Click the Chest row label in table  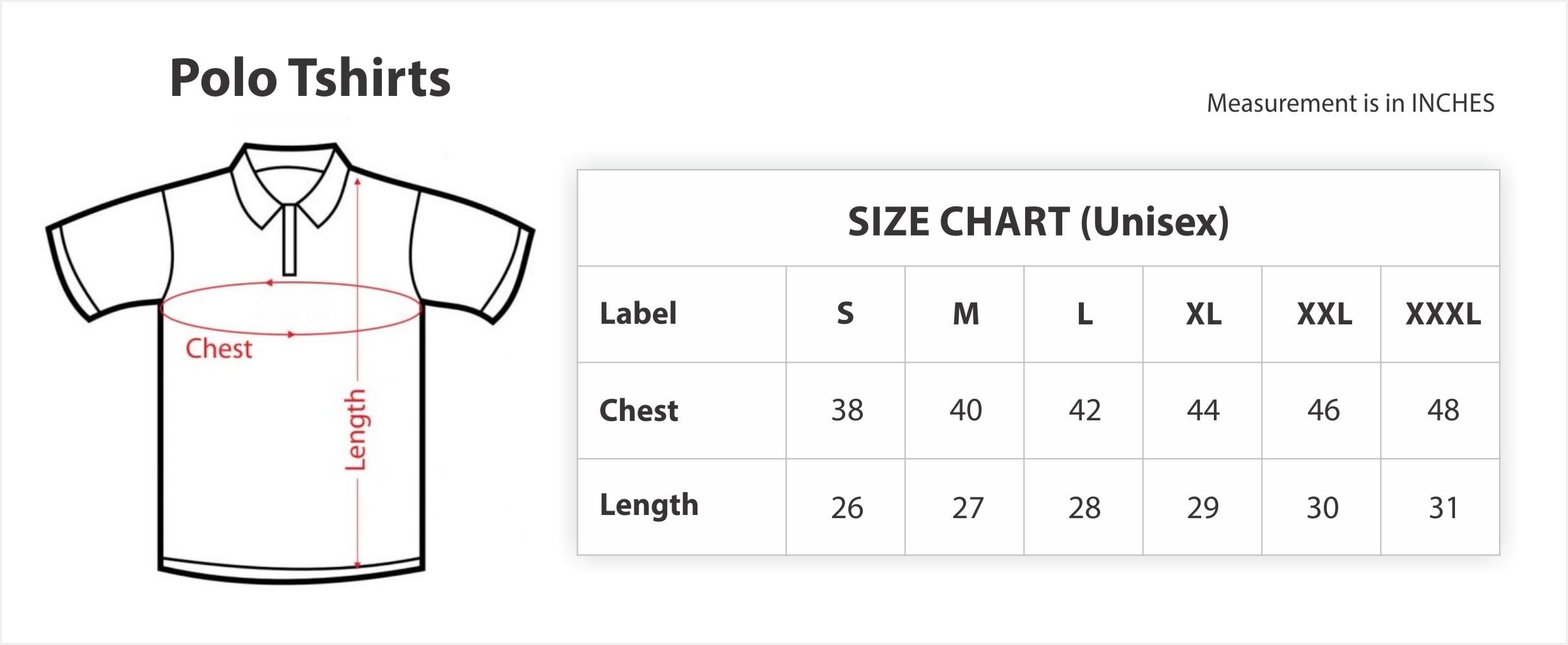click(638, 411)
